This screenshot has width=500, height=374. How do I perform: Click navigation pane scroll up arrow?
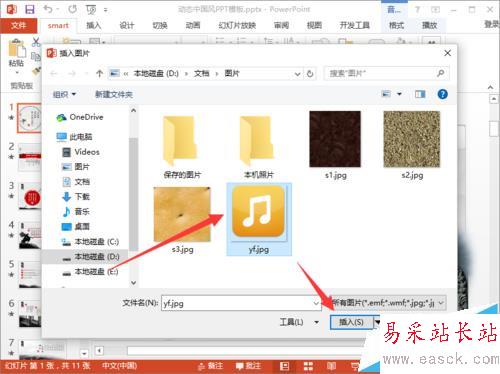pos(133,110)
